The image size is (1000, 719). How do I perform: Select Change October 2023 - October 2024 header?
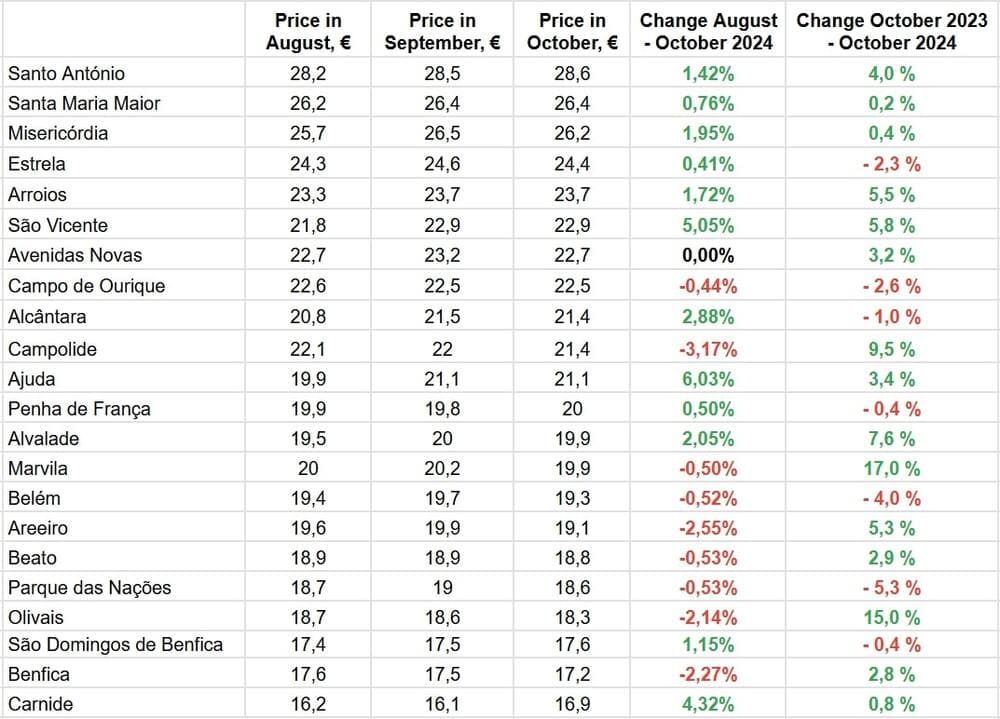pyautogui.click(x=892, y=31)
